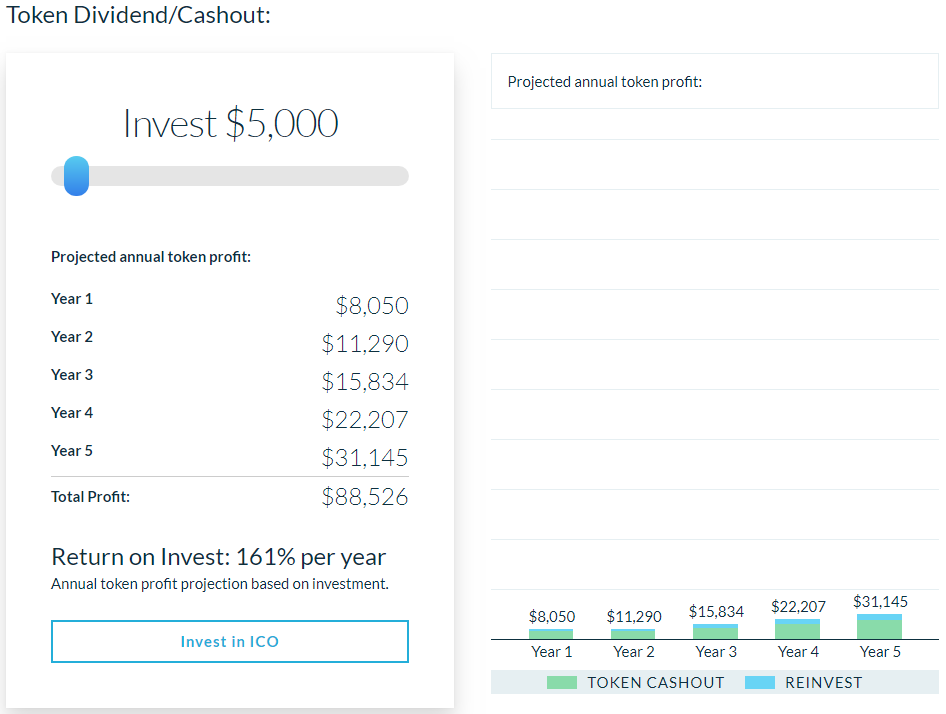Click the Year 3 chart bar
946x714 pixels.
pos(715,632)
